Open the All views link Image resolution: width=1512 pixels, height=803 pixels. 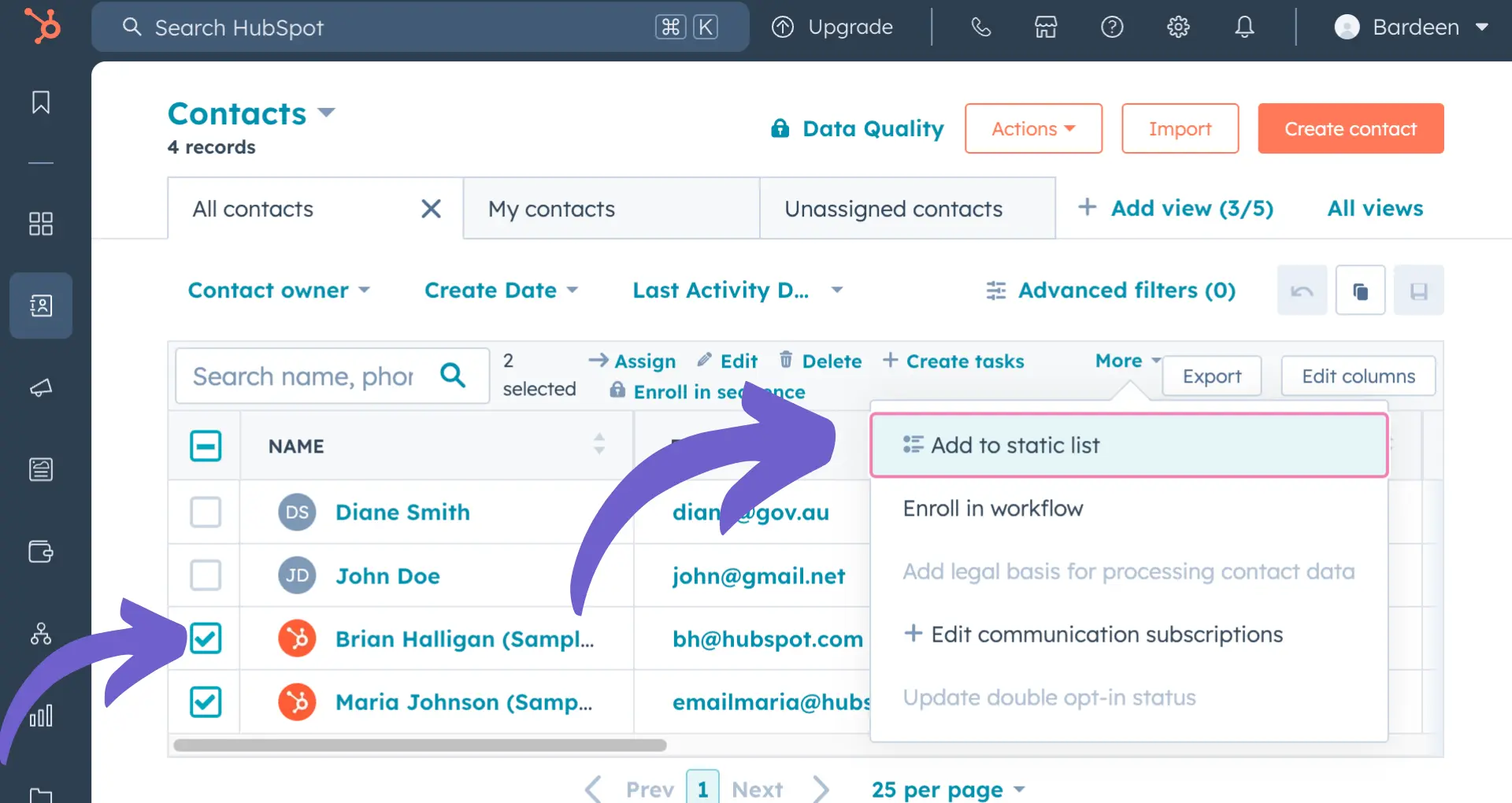[x=1375, y=208]
